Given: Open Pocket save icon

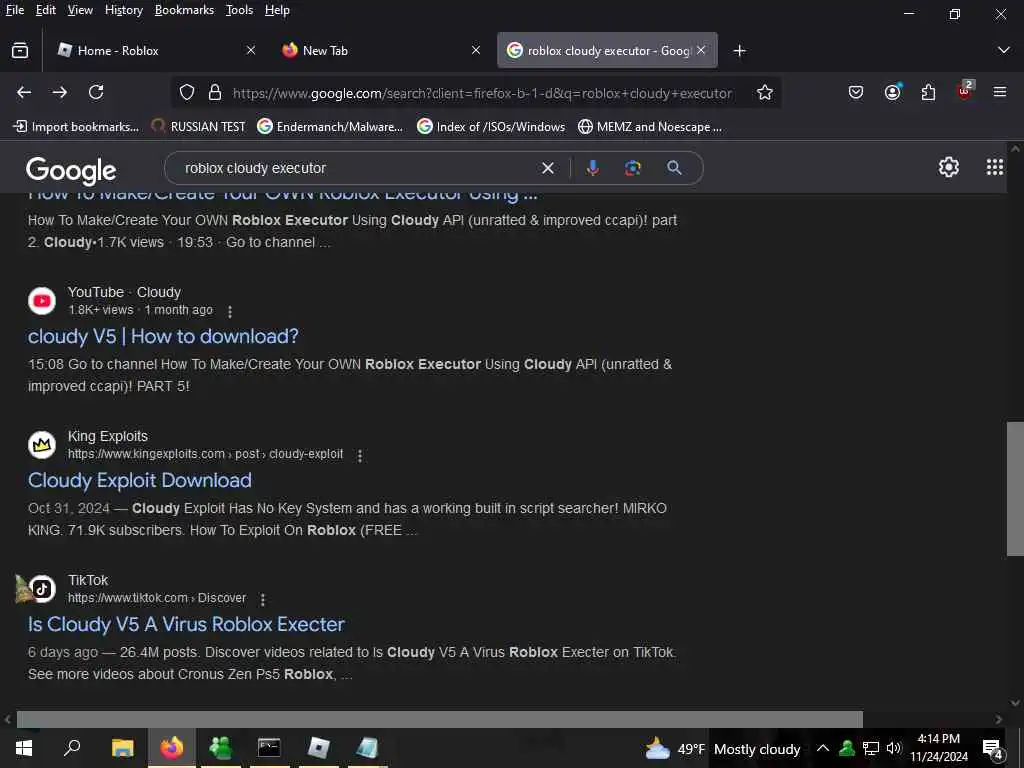Looking at the screenshot, I should pyautogui.click(x=856, y=93).
